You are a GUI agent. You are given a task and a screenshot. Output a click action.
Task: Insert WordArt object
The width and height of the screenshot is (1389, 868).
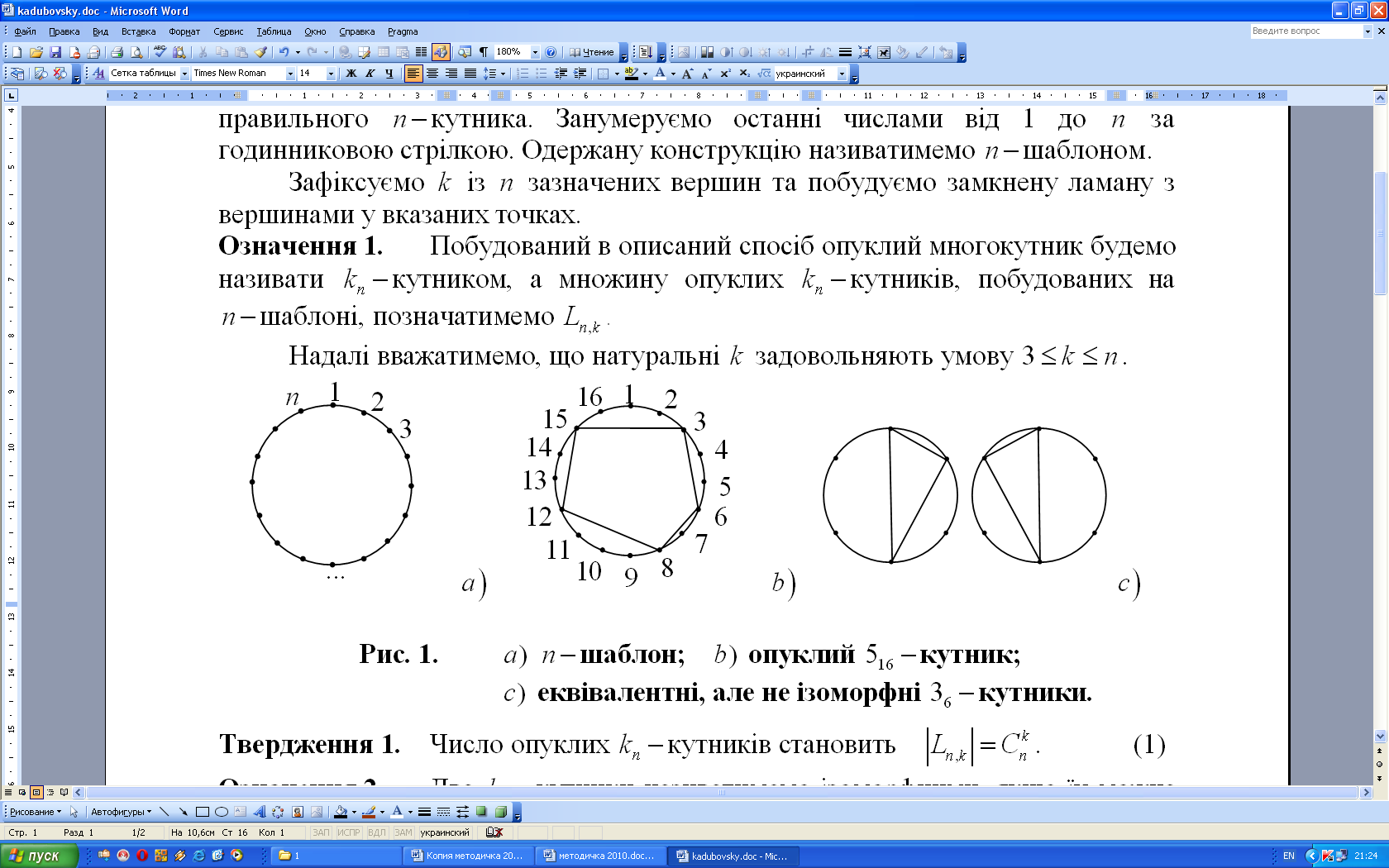point(259,812)
